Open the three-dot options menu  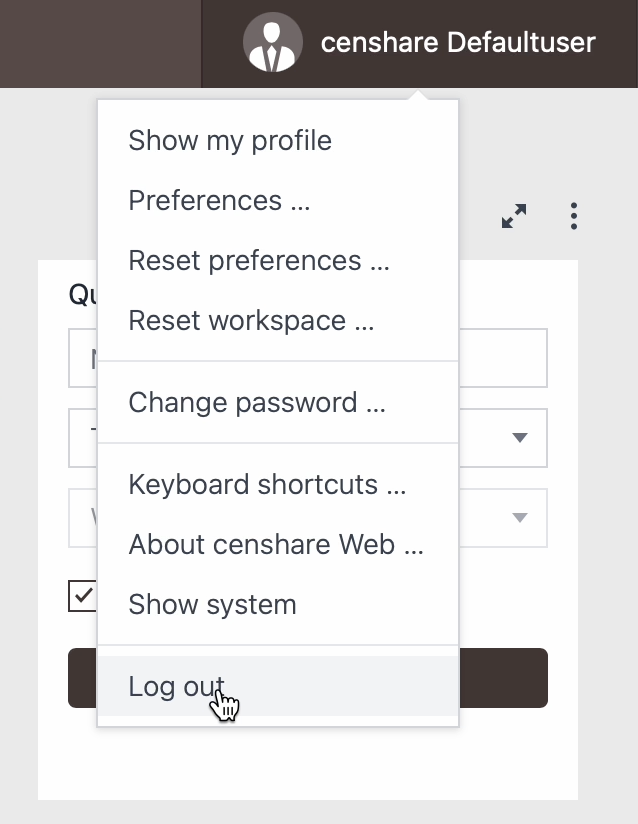[573, 215]
